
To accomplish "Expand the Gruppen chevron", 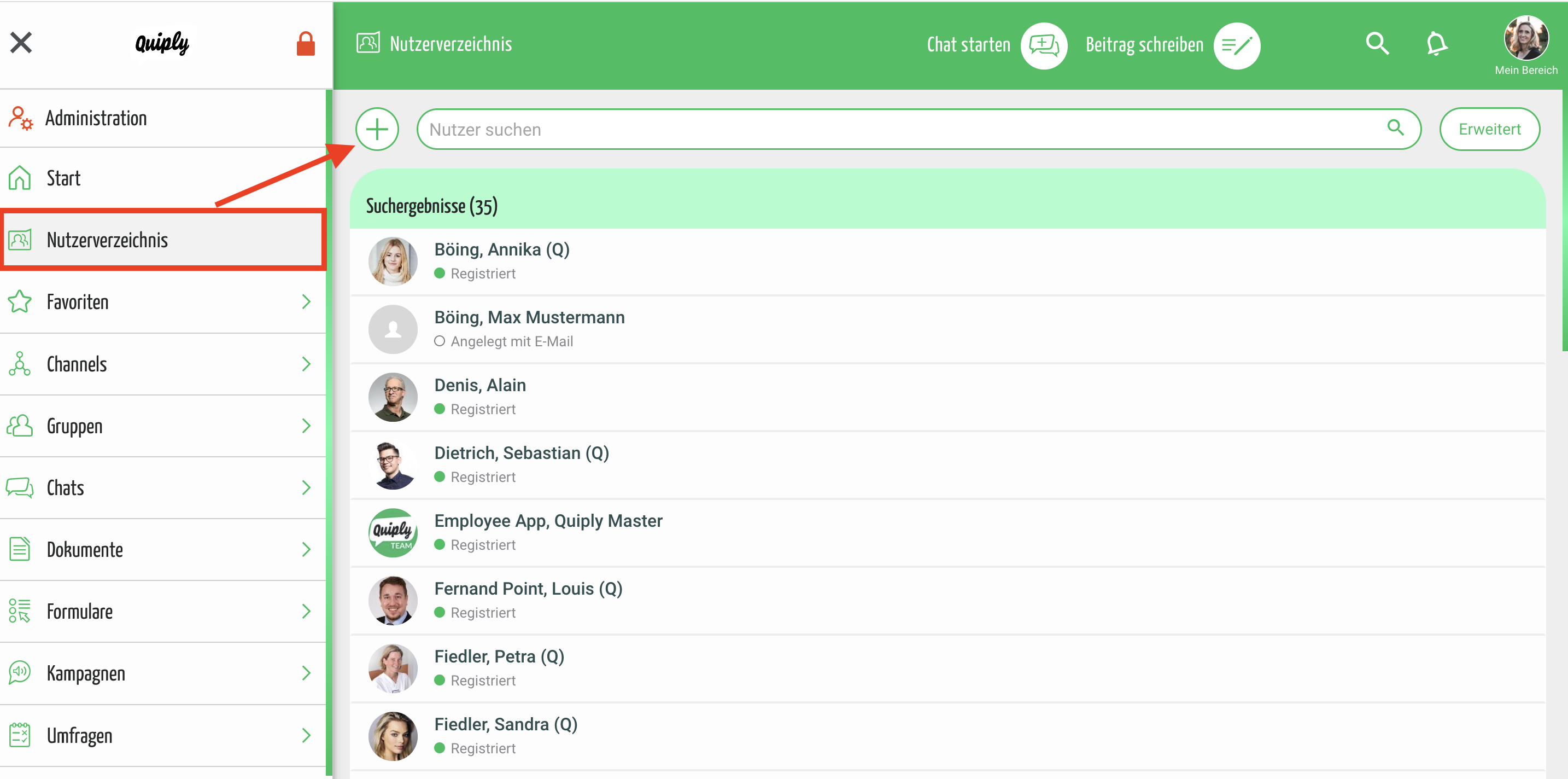I will [306, 426].
